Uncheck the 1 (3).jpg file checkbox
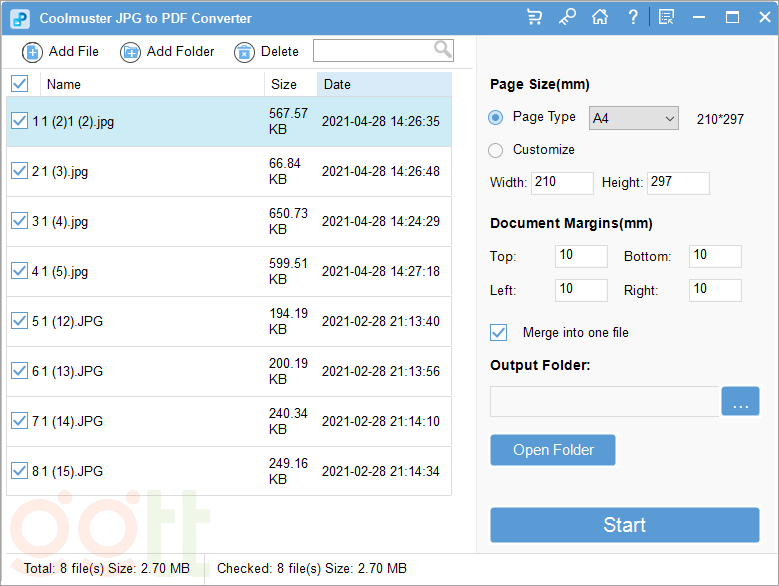 pos(19,171)
